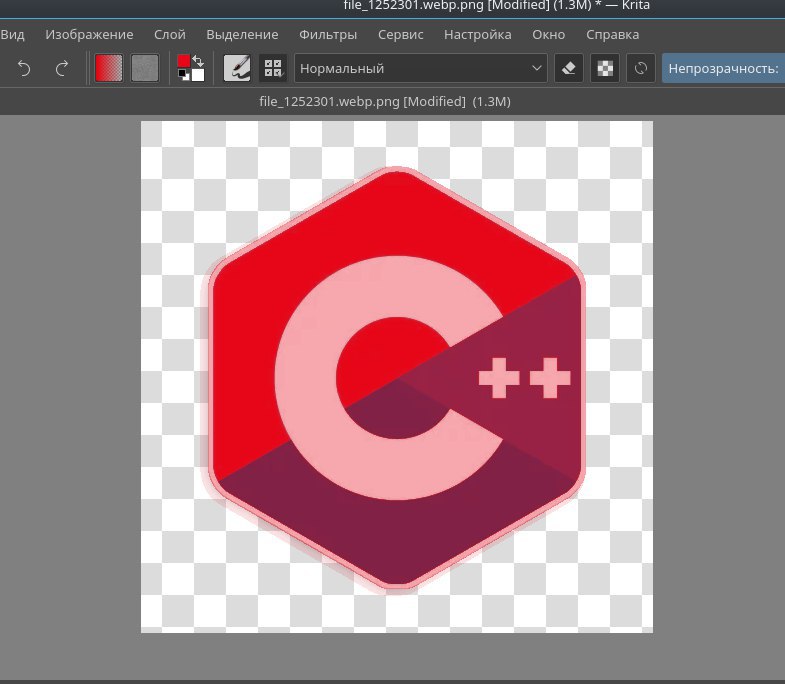
Task: Click the C++ logo on the canvas
Action: pos(397,378)
